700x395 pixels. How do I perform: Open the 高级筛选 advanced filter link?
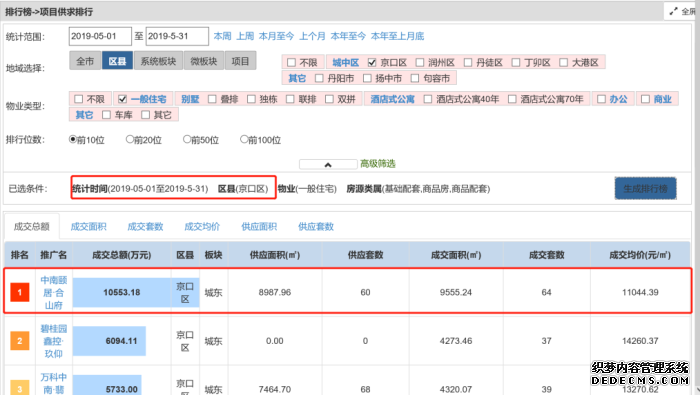(378, 164)
